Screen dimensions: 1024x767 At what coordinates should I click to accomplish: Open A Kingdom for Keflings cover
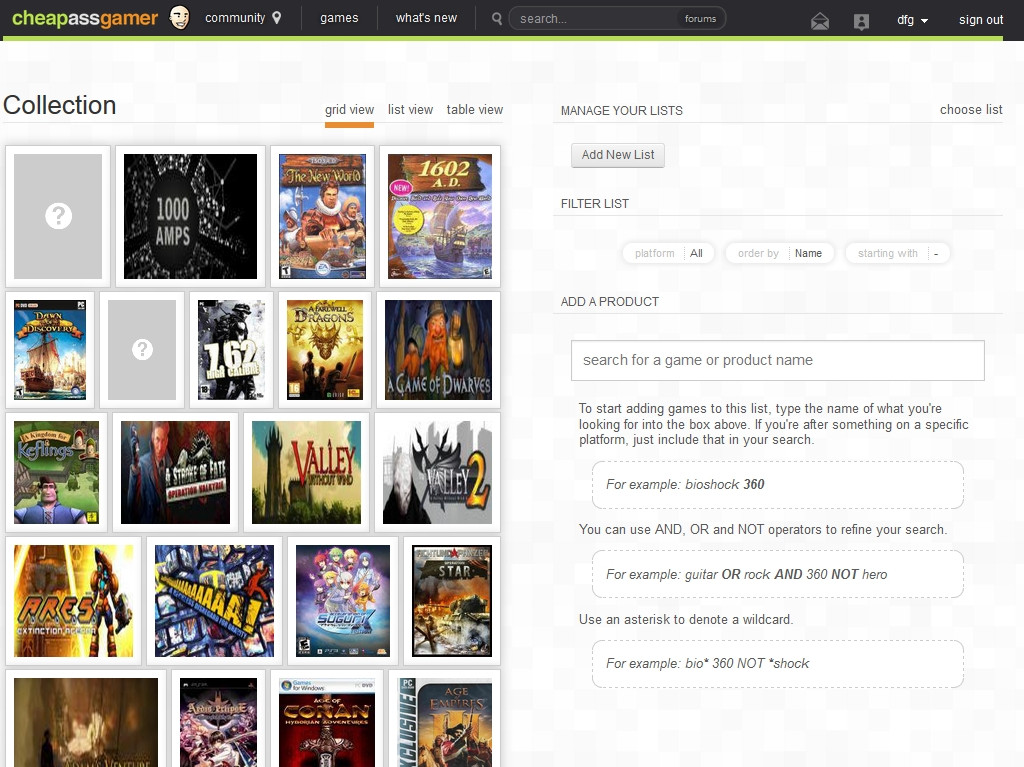[57, 472]
